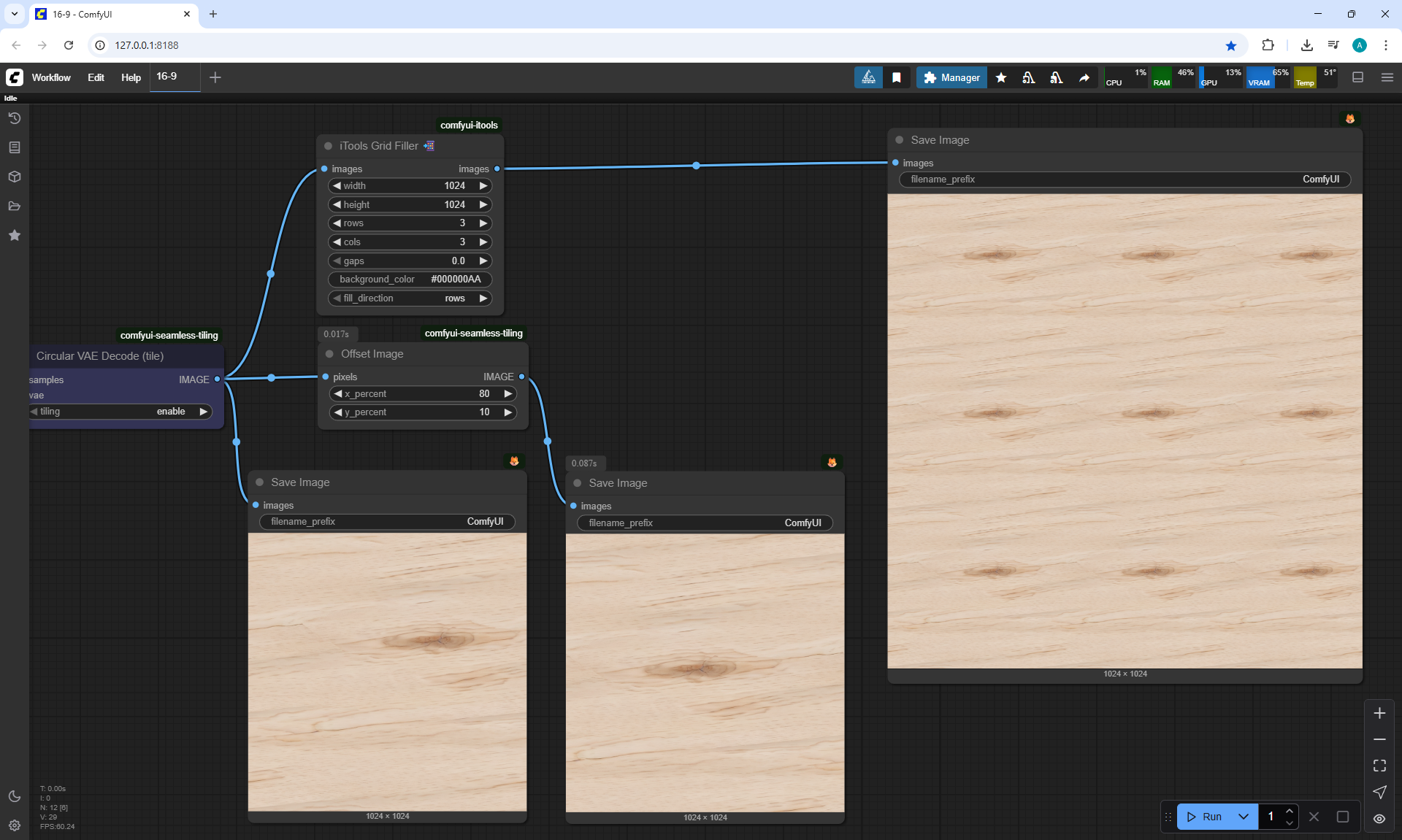This screenshot has width=1402, height=840.
Task: Open the Workflow menu
Action: click(51, 77)
